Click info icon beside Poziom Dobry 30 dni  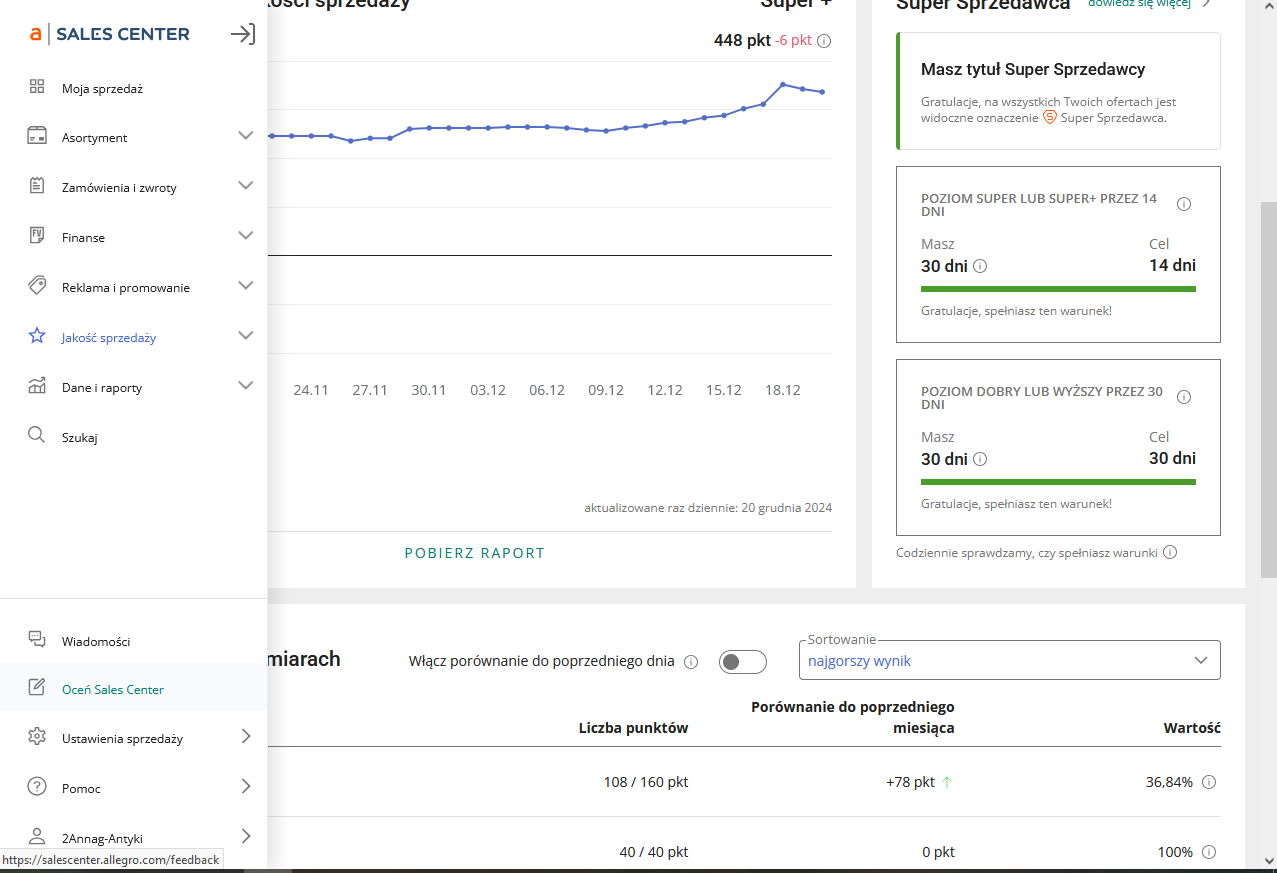(1184, 397)
